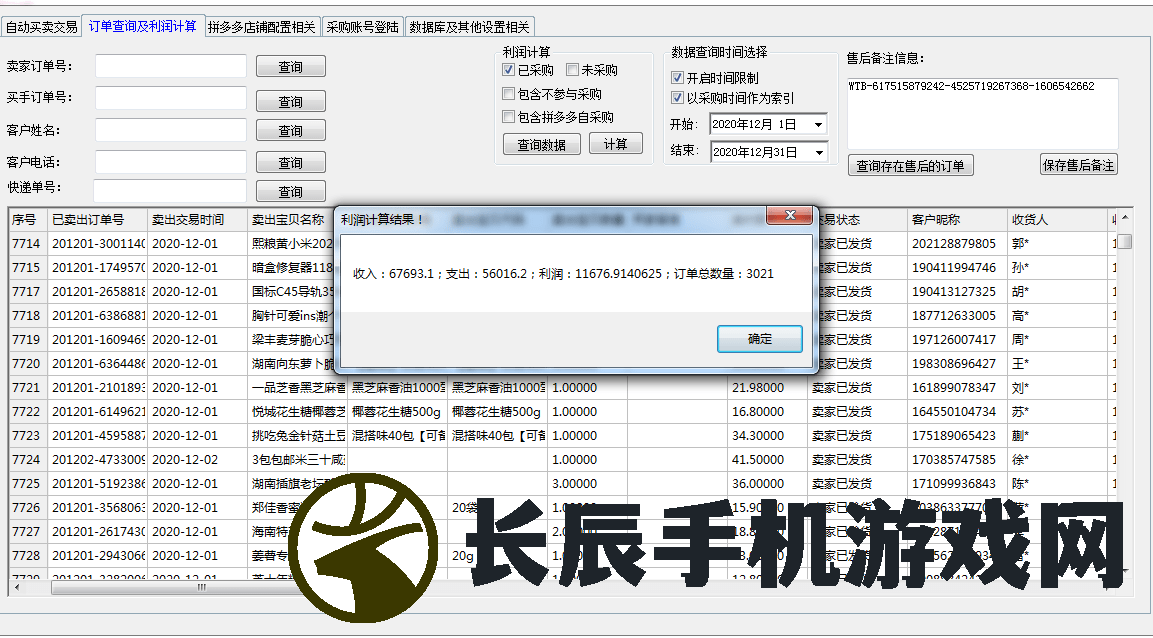This screenshot has height=638, width=1153.
Task: Select row with 序号 7715
Action: tap(29, 268)
